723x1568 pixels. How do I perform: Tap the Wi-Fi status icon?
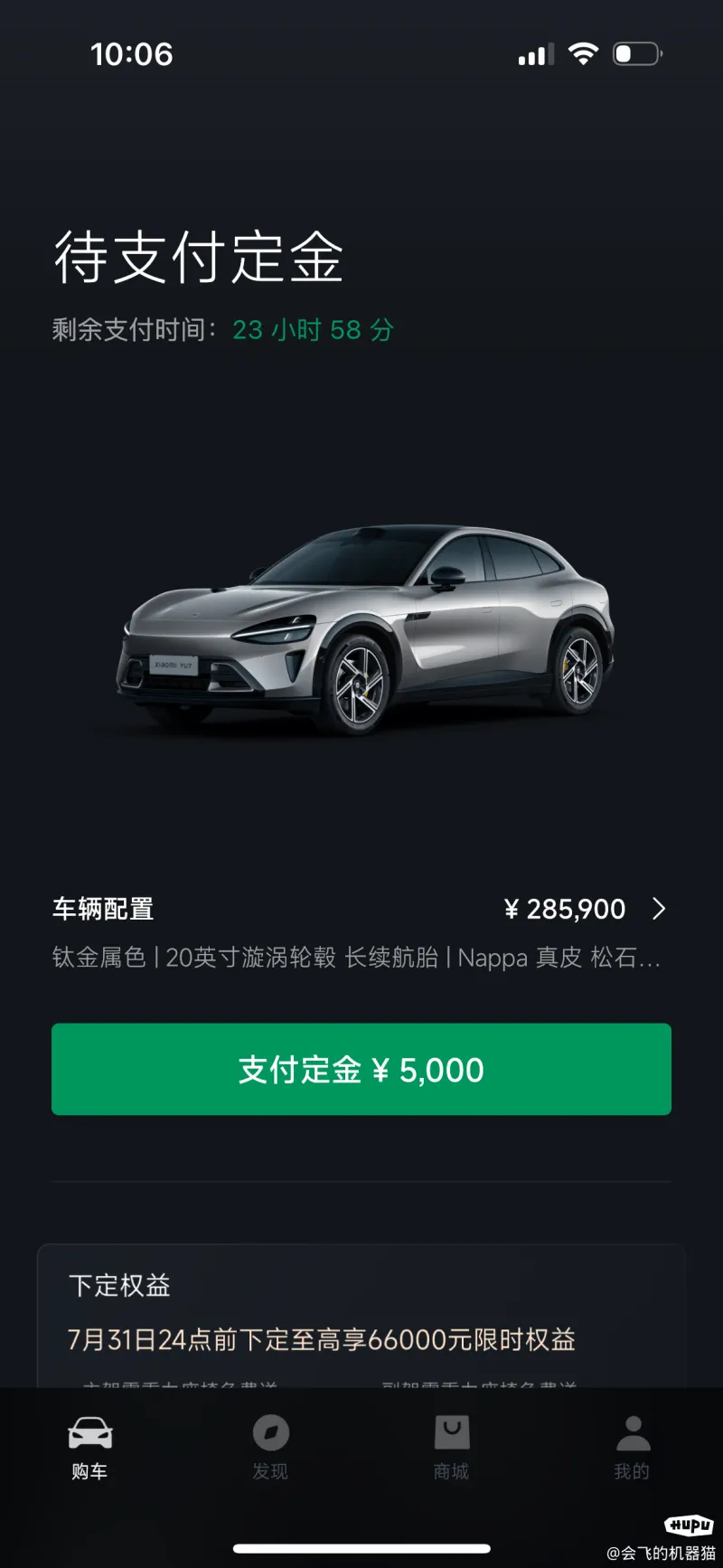pos(583,54)
